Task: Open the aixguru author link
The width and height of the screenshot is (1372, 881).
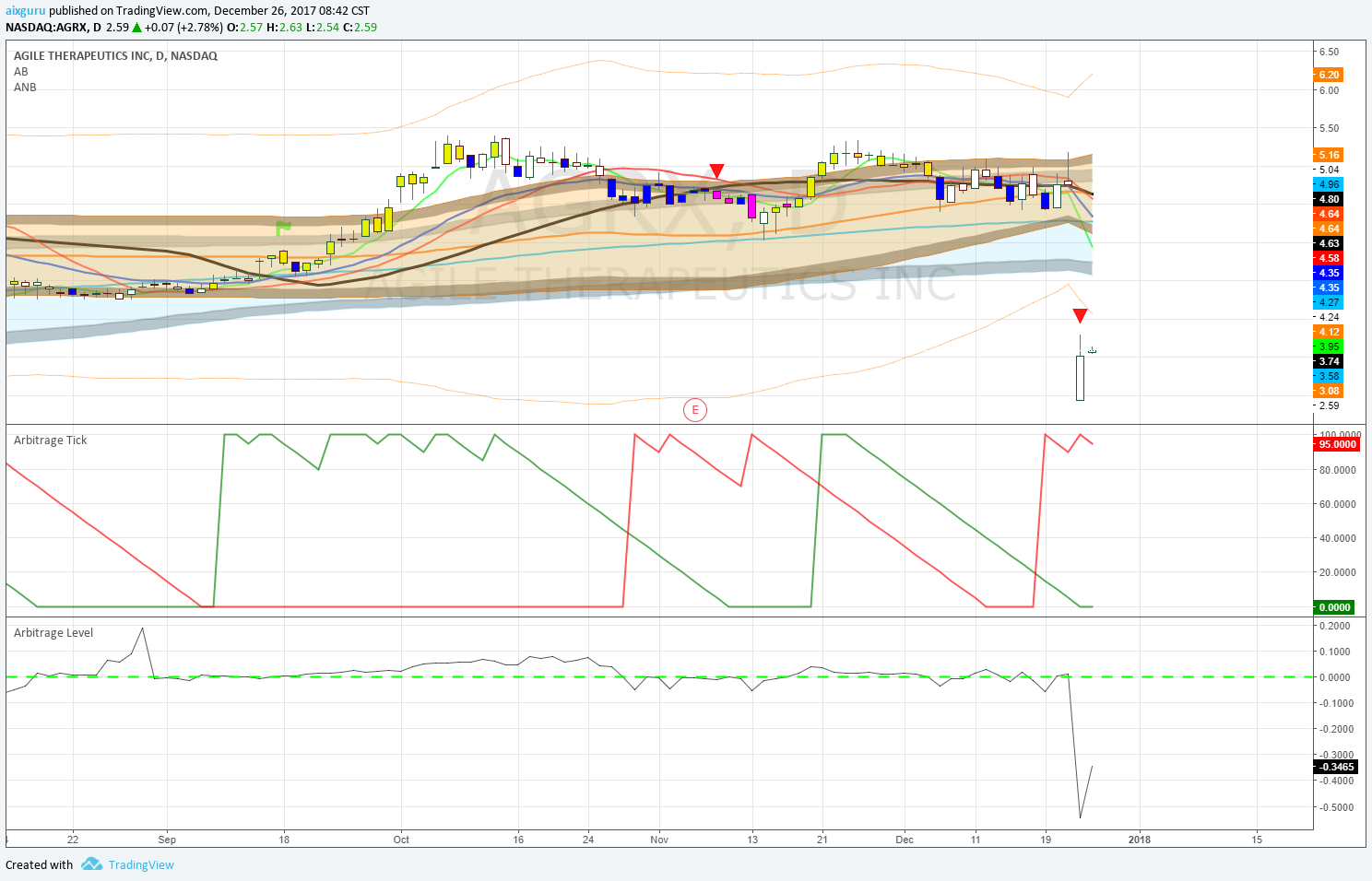Action: tap(26, 11)
